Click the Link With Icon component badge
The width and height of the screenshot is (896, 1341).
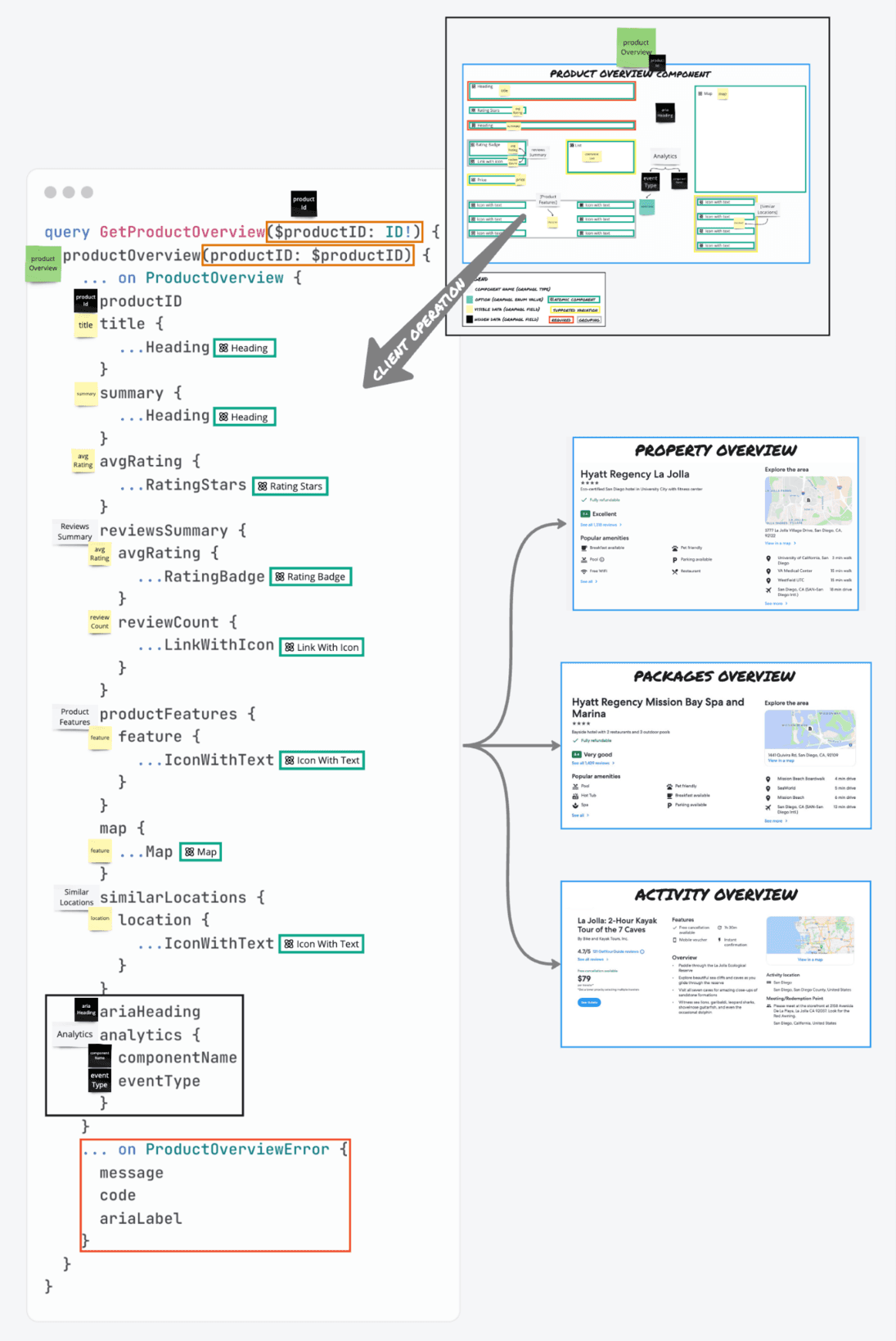tap(322, 647)
